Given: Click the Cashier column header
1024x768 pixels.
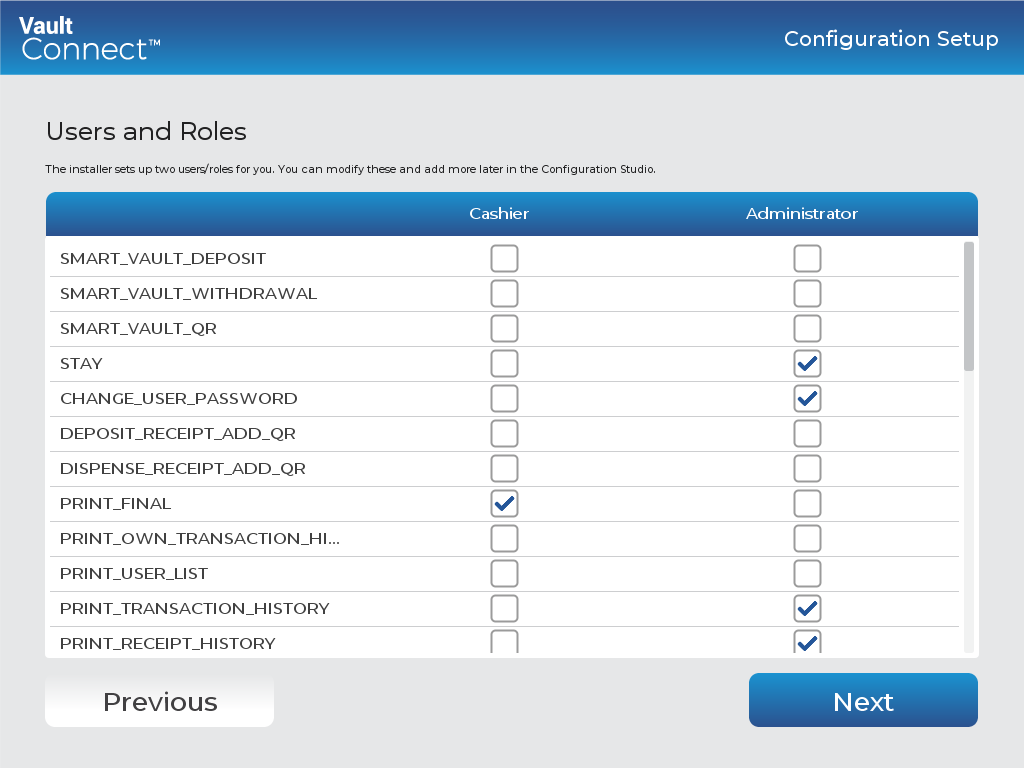Looking at the screenshot, I should point(499,214).
